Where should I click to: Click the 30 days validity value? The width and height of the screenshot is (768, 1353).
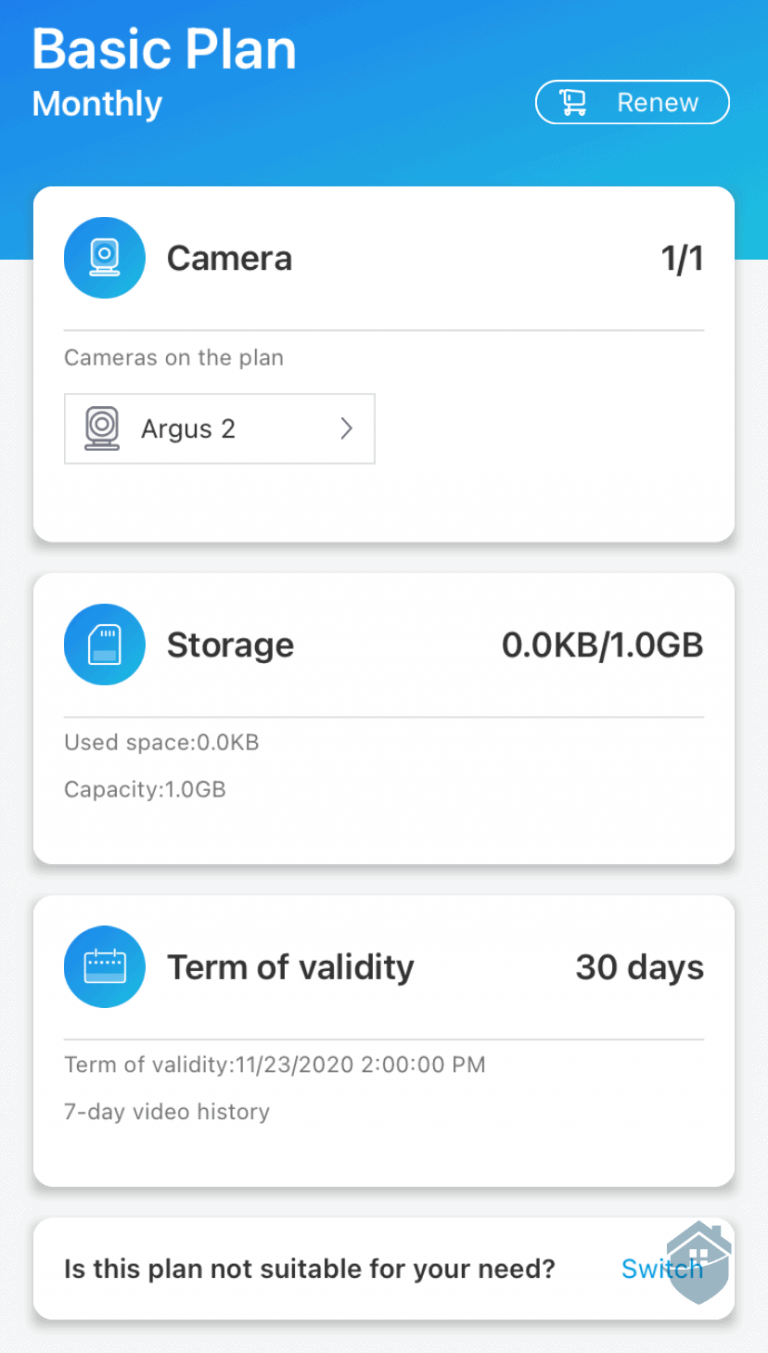[x=639, y=968]
